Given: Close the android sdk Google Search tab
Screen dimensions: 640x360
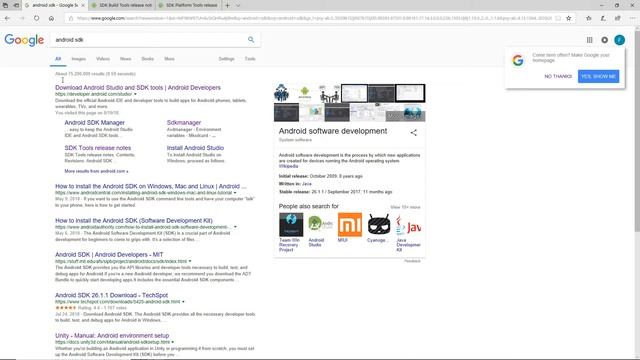Looking at the screenshot, I should point(83,5).
